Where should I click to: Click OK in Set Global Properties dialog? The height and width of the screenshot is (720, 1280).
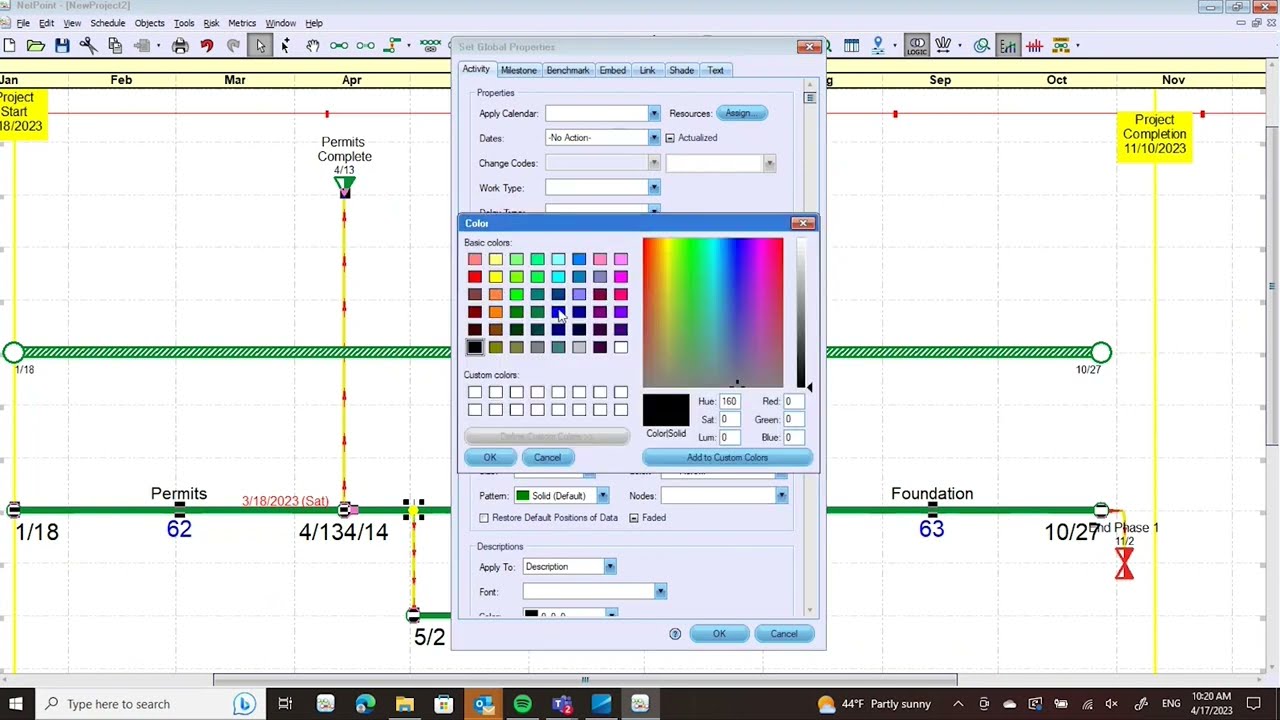click(719, 634)
